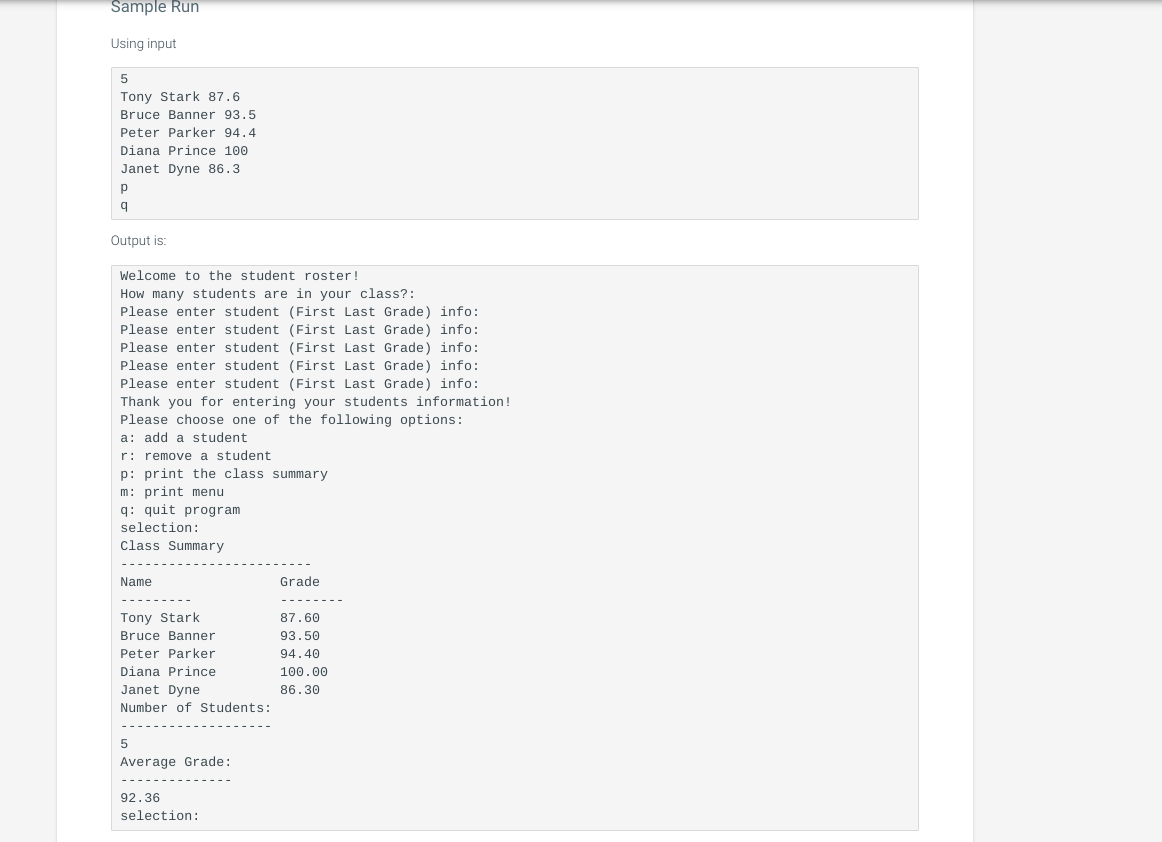Select the "Using input" label
Viewport: 1162px width, 842px height.
click(x=143, y=43)
